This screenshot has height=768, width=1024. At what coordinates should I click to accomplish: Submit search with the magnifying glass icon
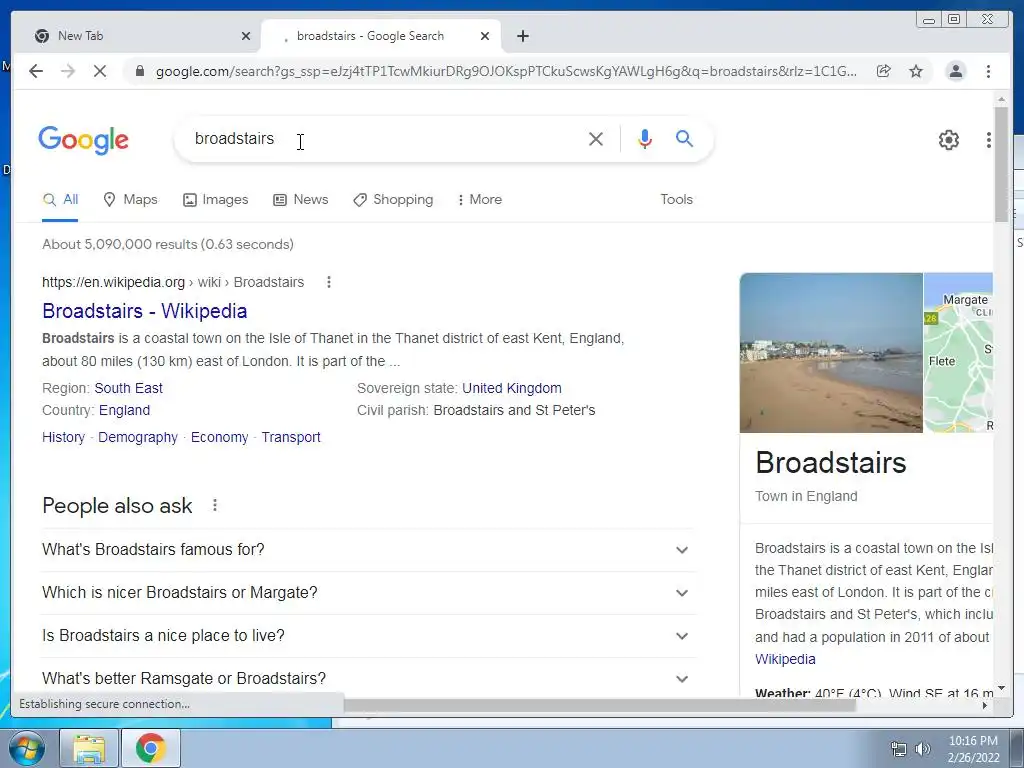684,138
